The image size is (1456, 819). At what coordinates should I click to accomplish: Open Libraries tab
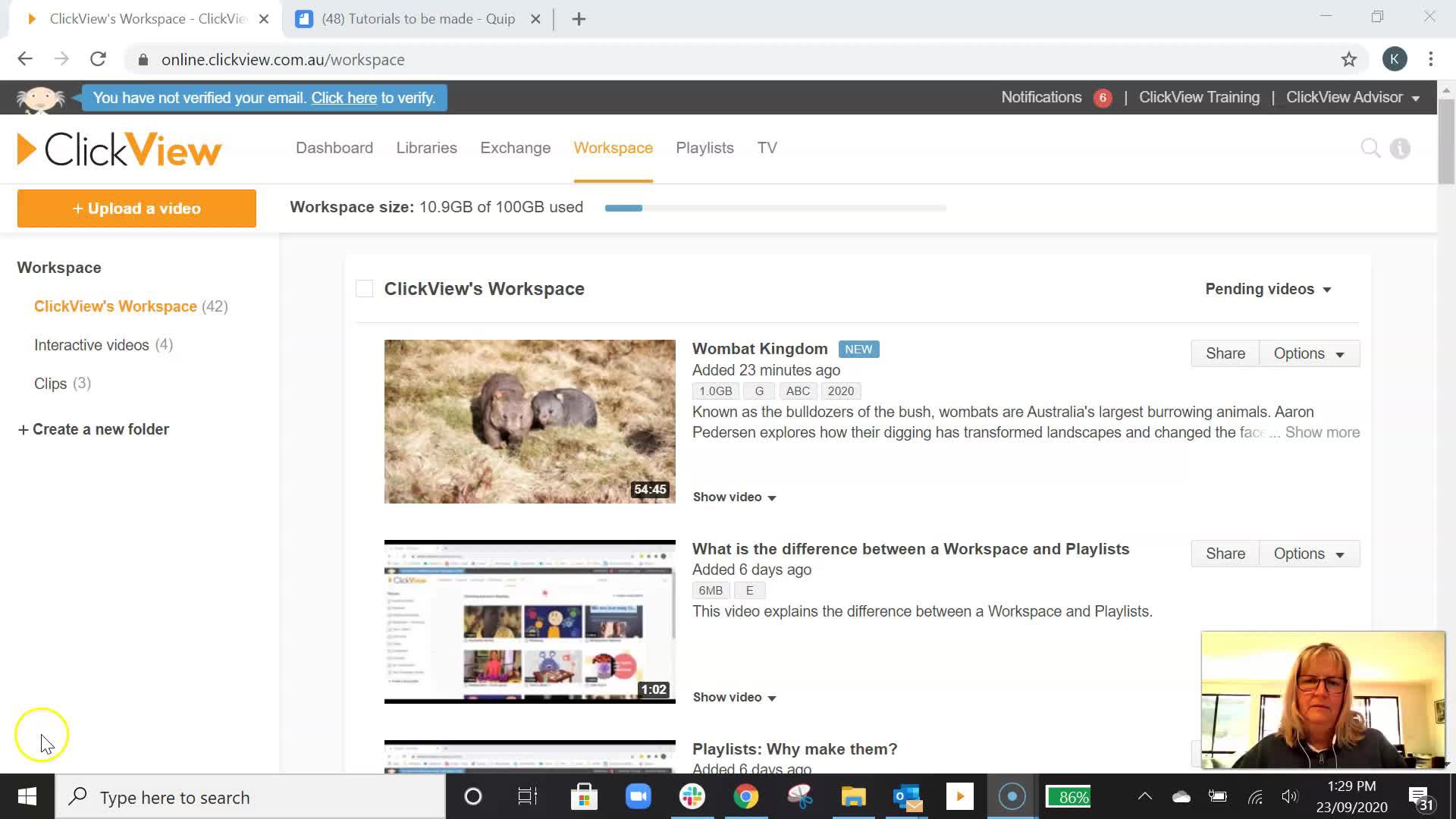pyautogui.click(x=426, y=148)
